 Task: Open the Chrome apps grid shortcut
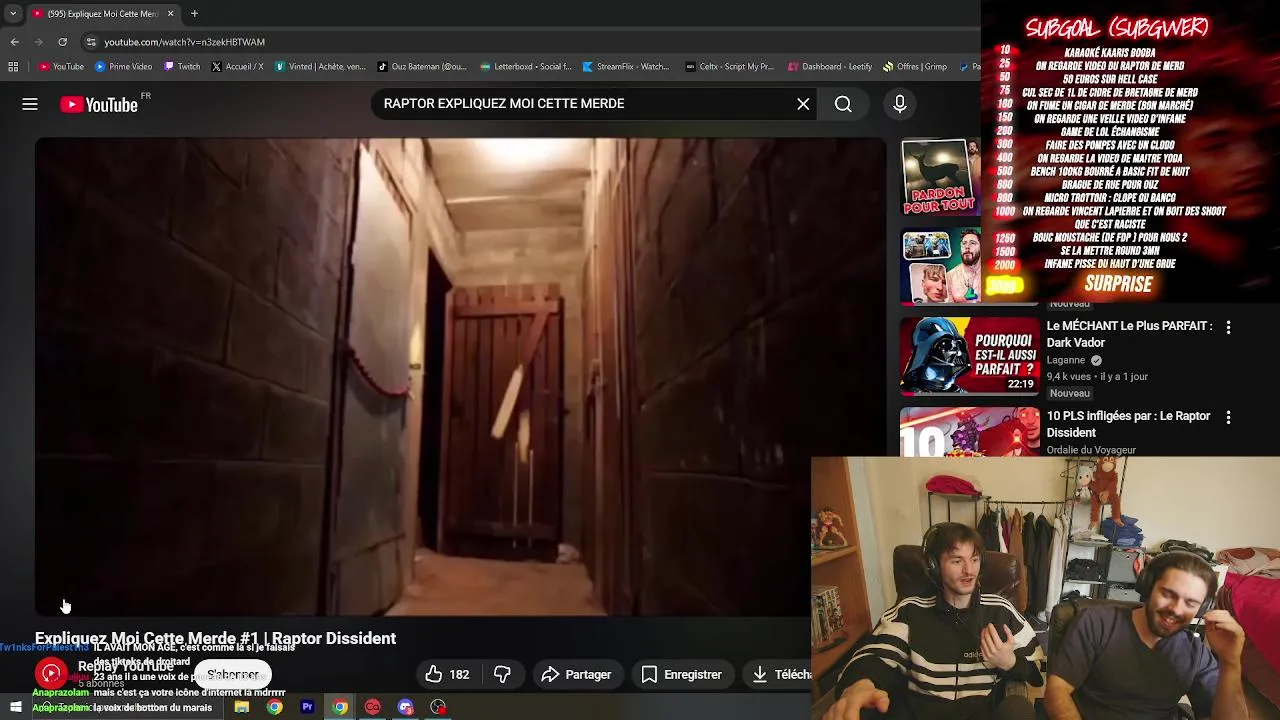[13, 67]
